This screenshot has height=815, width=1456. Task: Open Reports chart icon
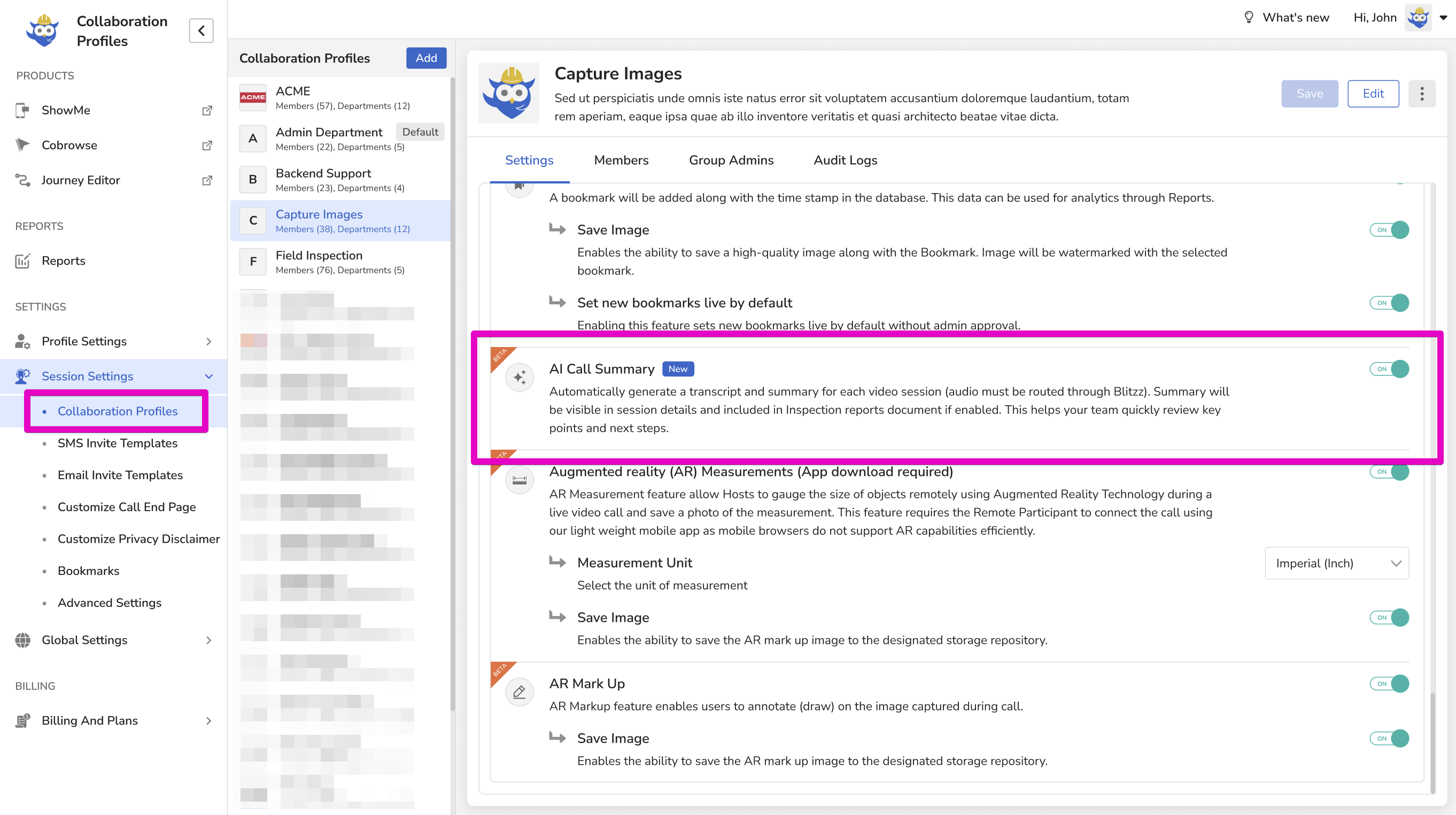22,261
